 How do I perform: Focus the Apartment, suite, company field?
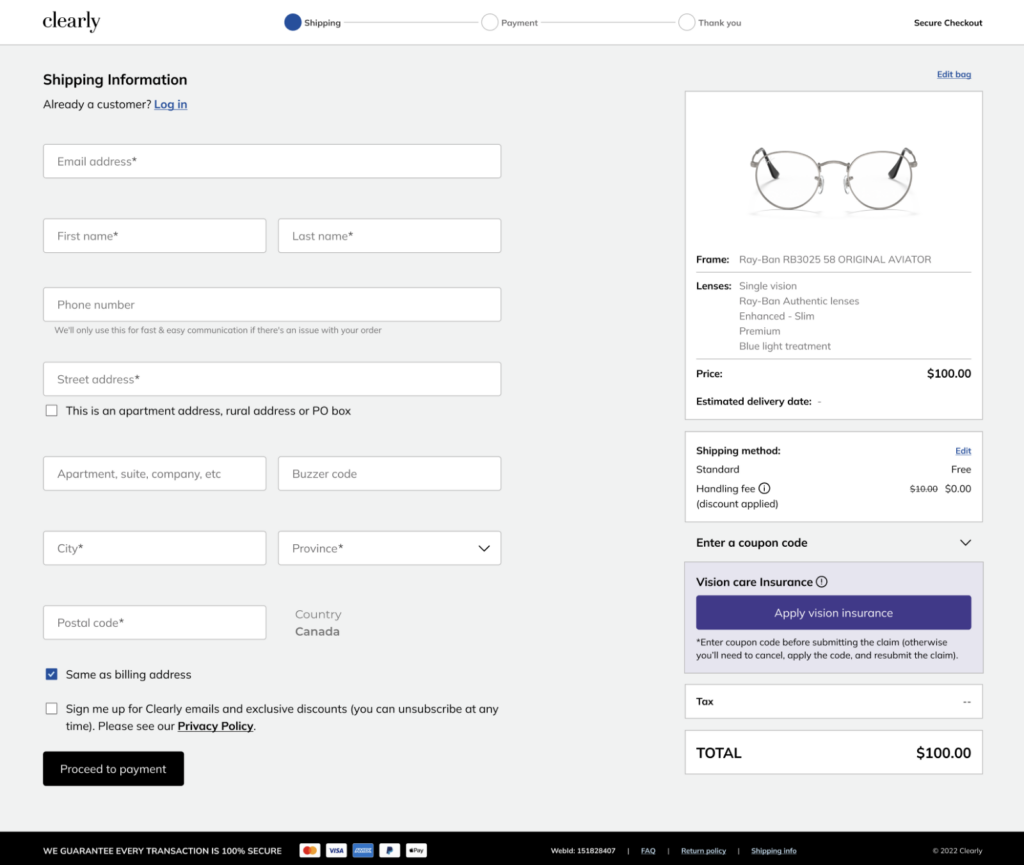pyautogui.click(x=154, y=473)
